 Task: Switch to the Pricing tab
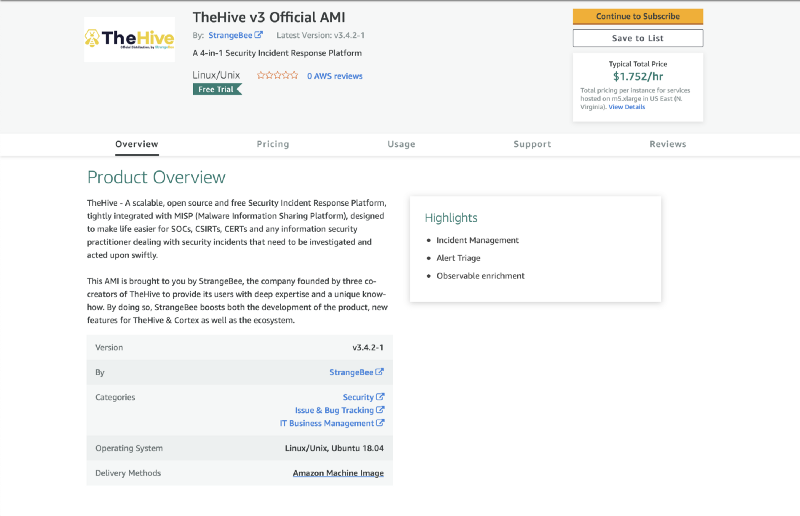point(272,144)
